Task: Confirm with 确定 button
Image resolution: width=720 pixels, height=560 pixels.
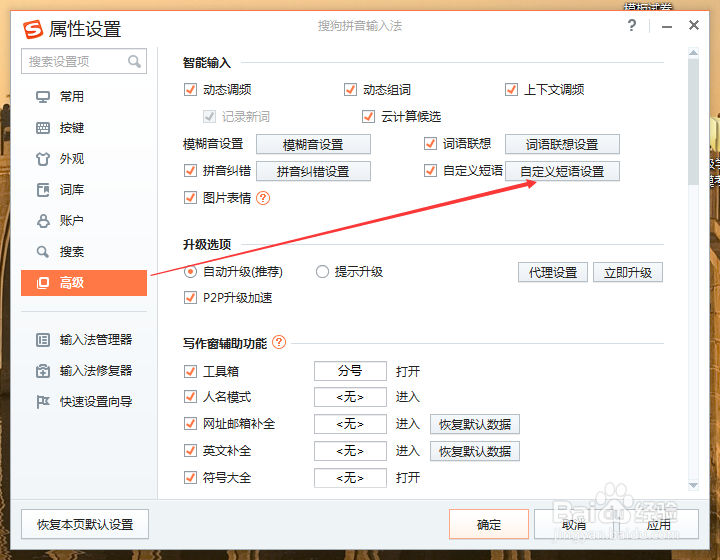Action: (x=489, y=524)
